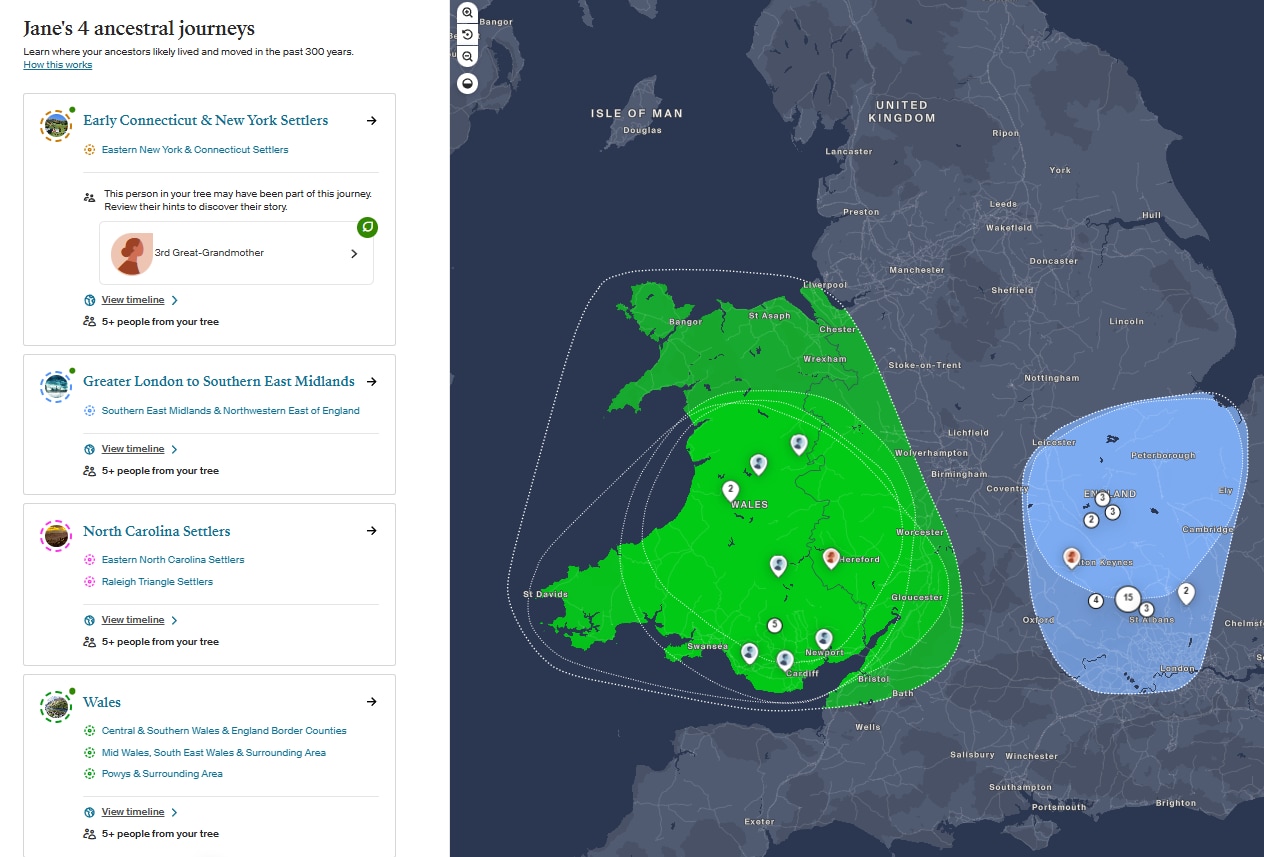Image resolution: width=1264 pixels, height=857 pixels.
Task: View timeline for Greater London journey
Action: click(x=133, y=449)
